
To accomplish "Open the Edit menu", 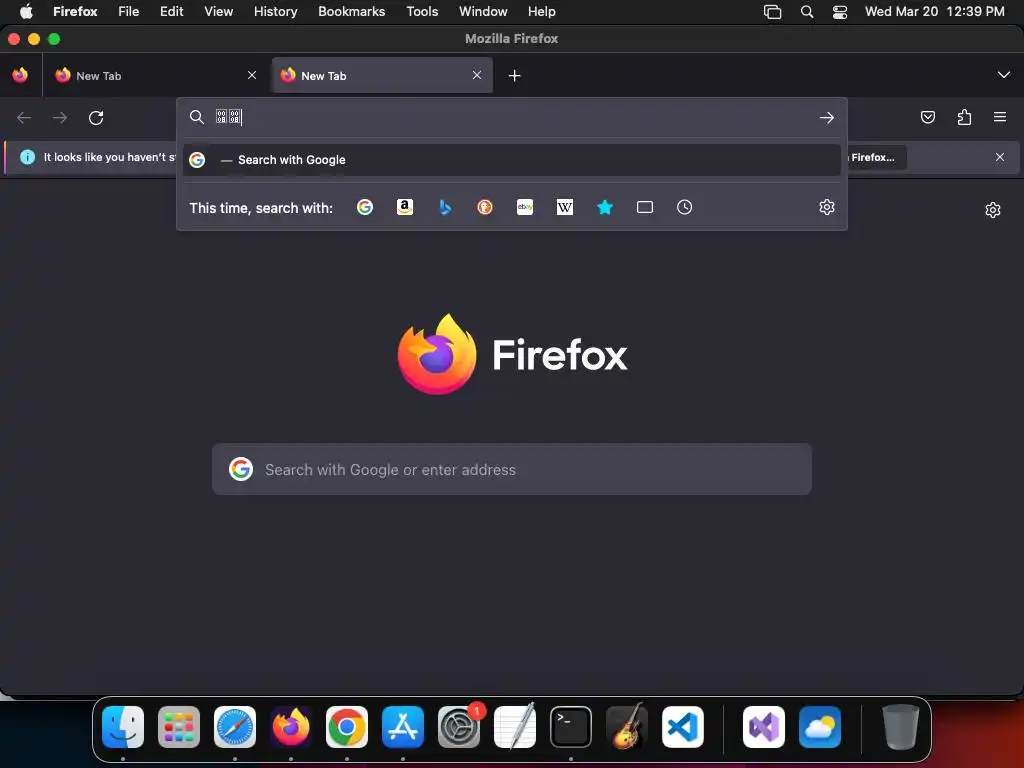I will pyautogui.click(x=172, y=11).
